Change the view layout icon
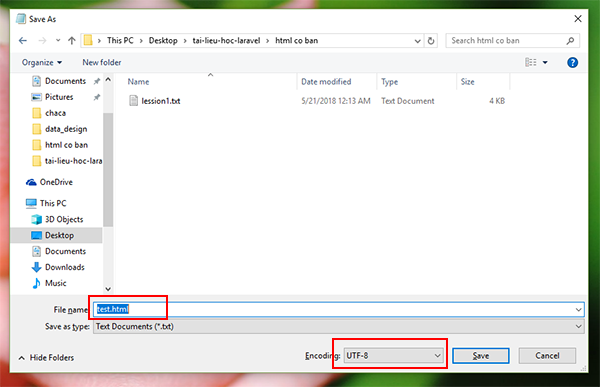Viewport: 600px width, 387px height. (530, 62)
